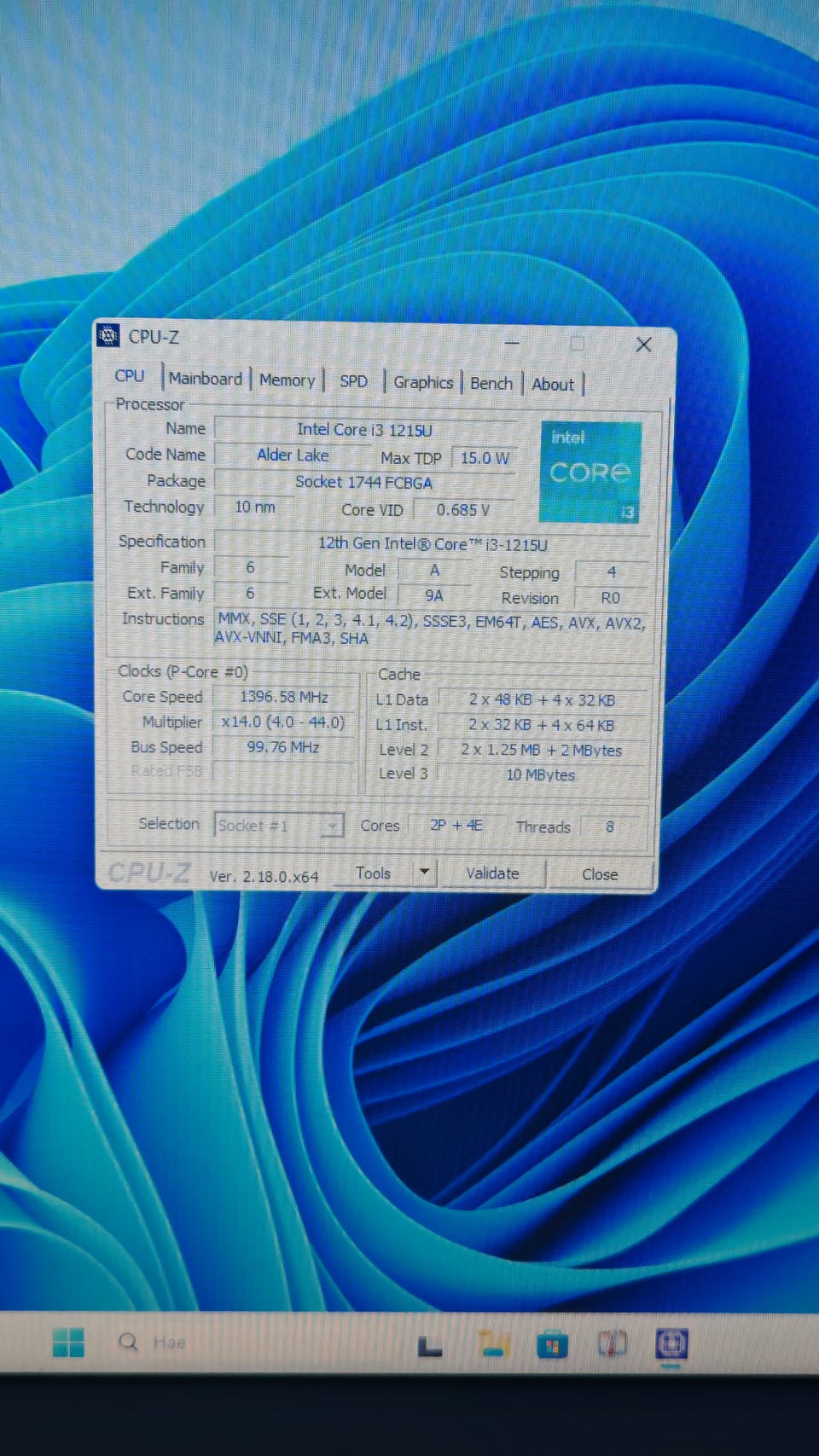
Task: Click the Level 2 value '2 x 1.25 MB + 2 MBytes'
Action: point(542,751)
